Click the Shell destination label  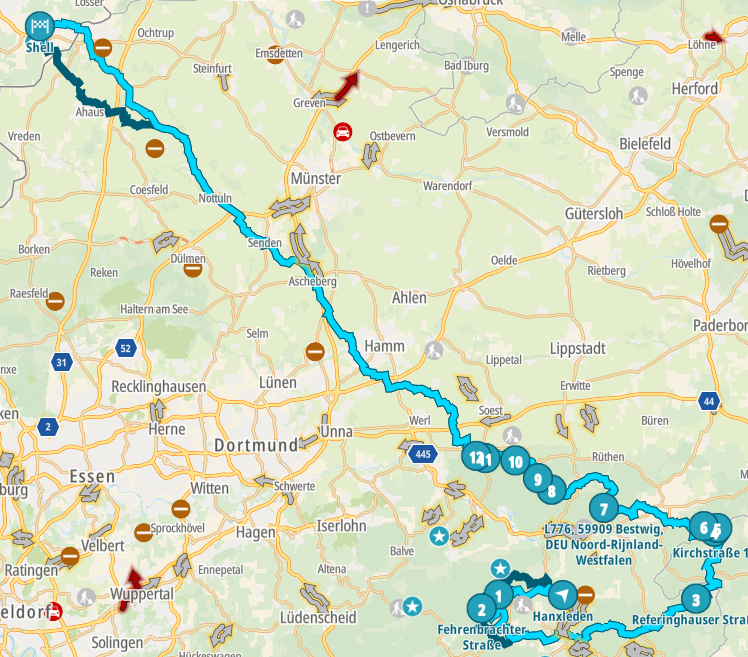tap(40, 47)
